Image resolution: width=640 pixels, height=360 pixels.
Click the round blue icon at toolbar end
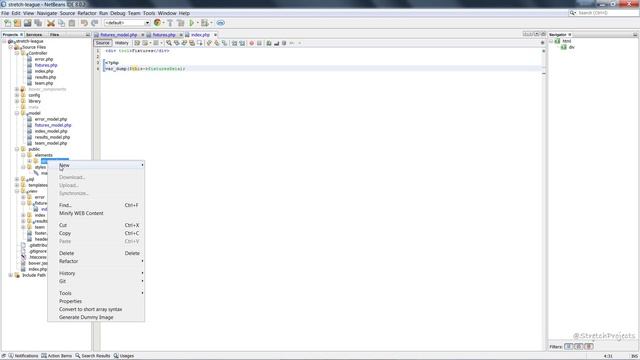point(220,23)
